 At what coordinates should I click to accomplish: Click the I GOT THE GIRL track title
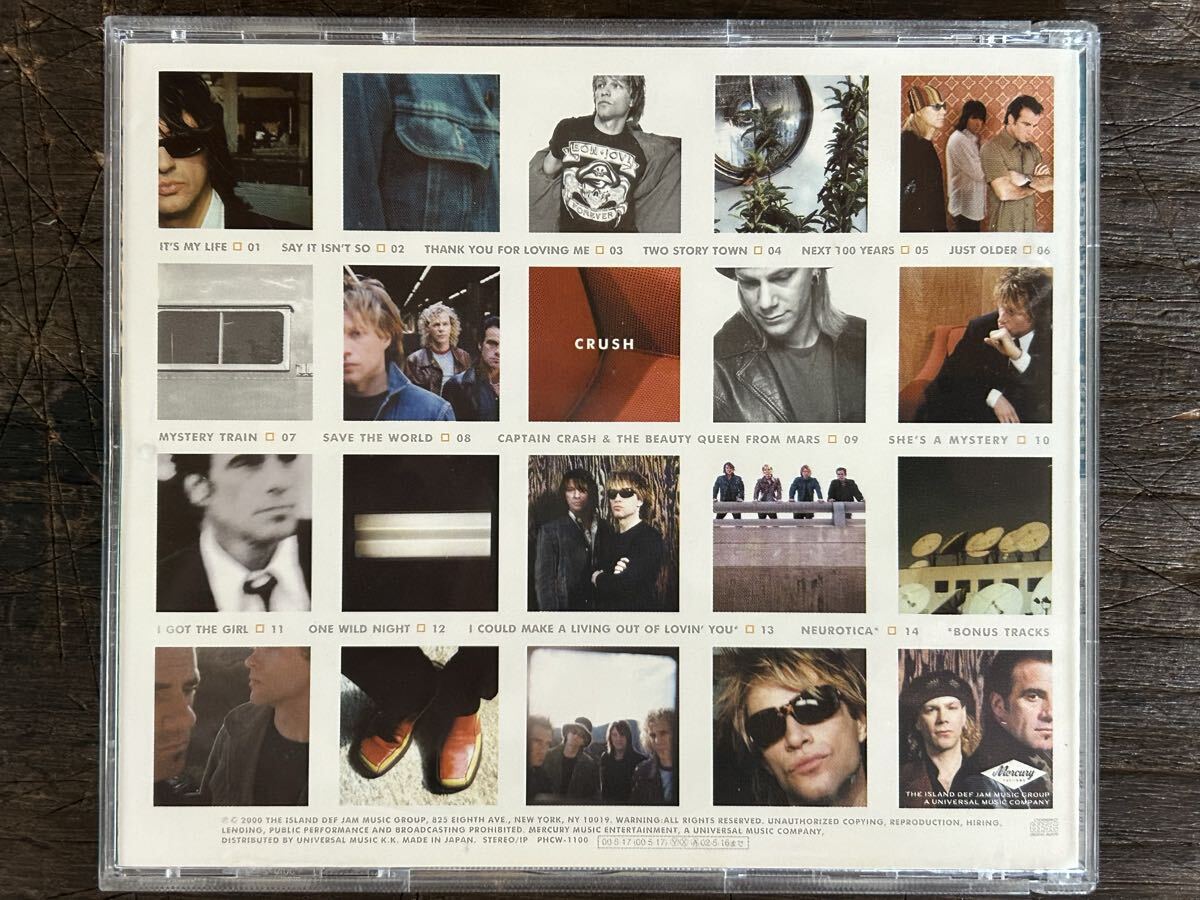pyautogui.click(x=203, y=629)
